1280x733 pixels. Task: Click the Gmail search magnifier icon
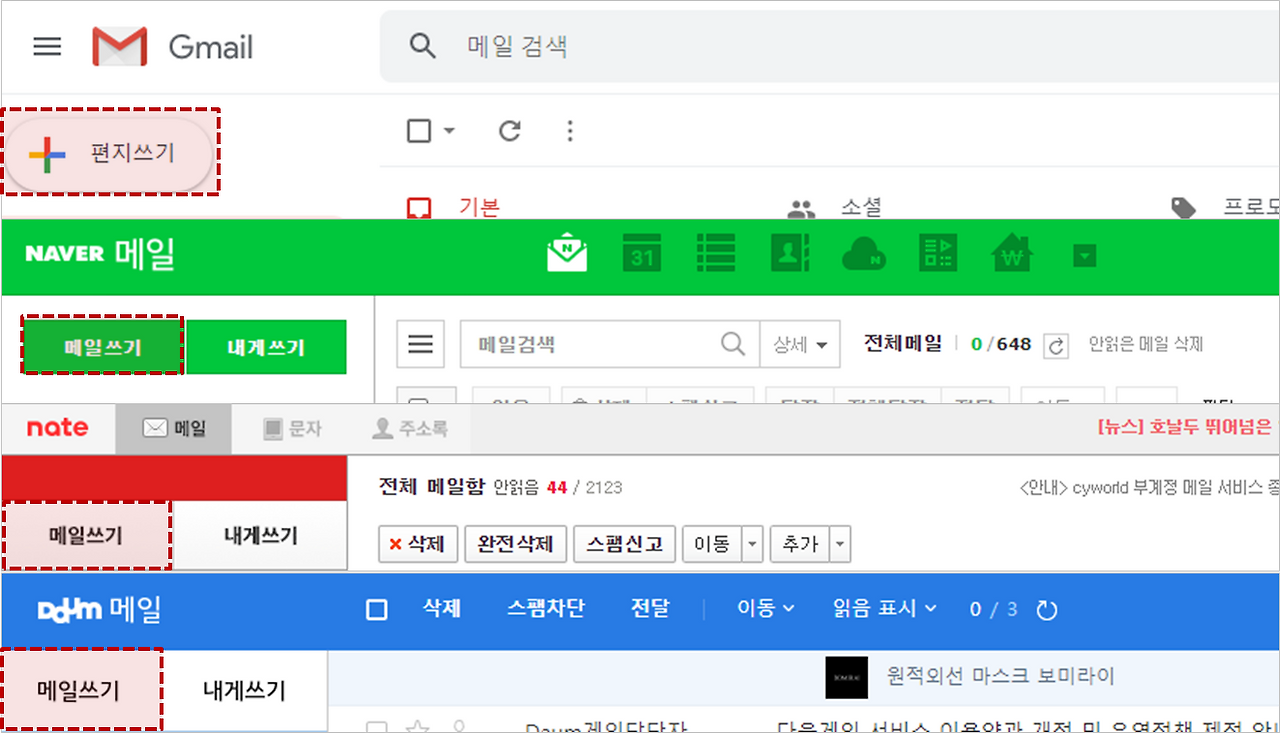coord(423,46)
